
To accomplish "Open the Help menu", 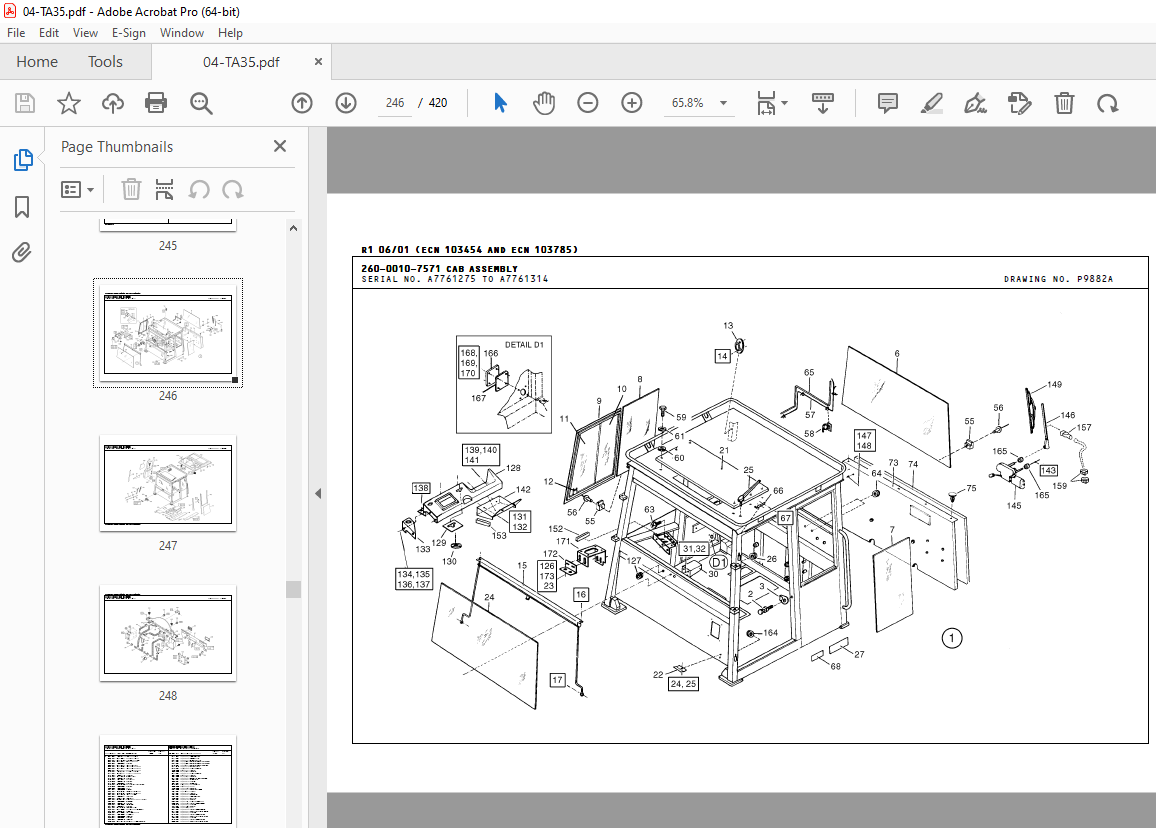I will (230, 32).
